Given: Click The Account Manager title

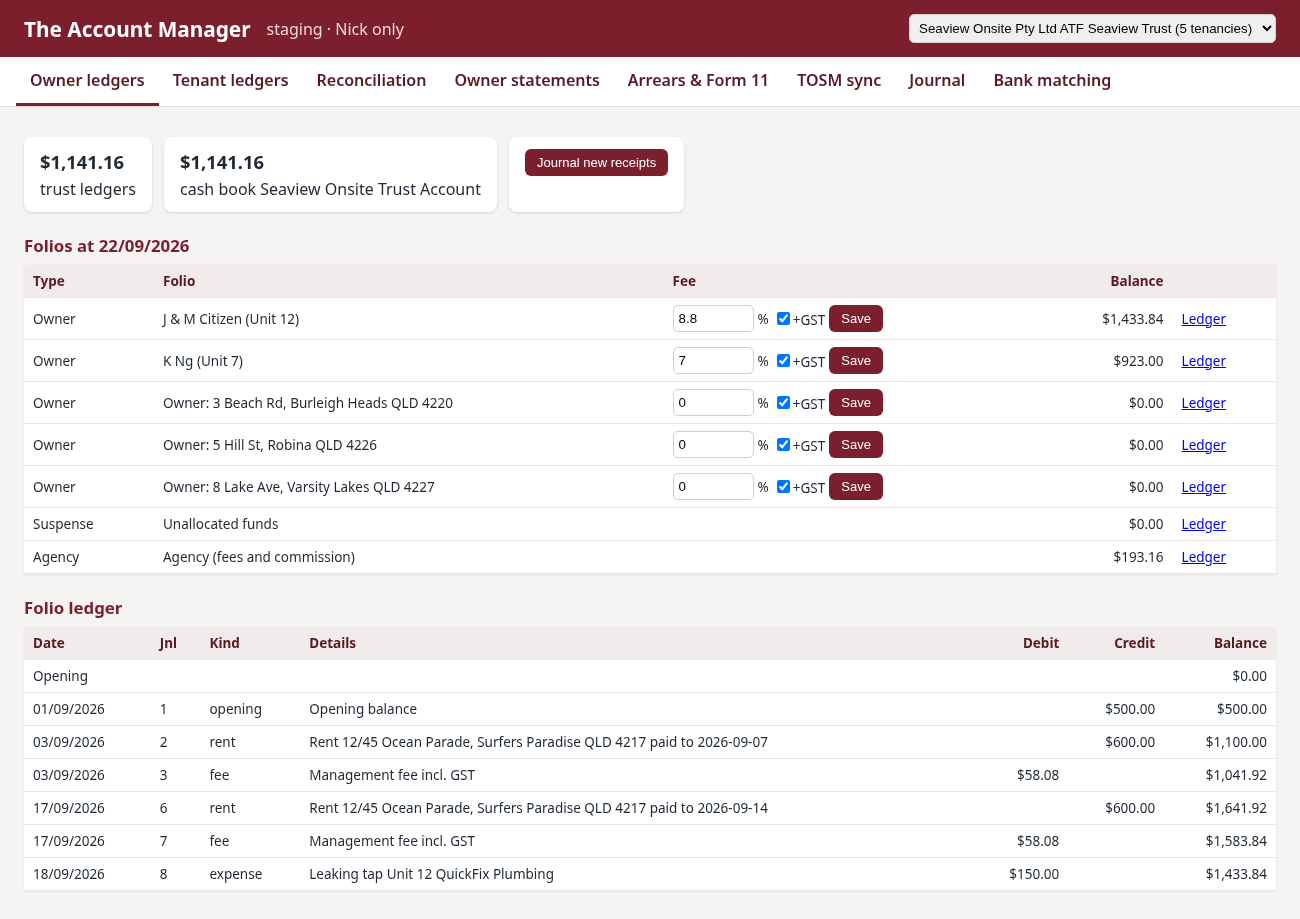Looking at the screenshot, I should click(x=137, y=29).
